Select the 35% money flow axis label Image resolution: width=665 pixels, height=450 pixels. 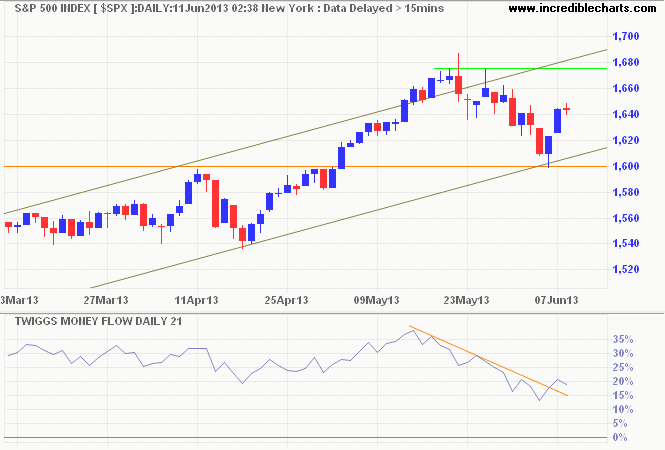point(623,339)
